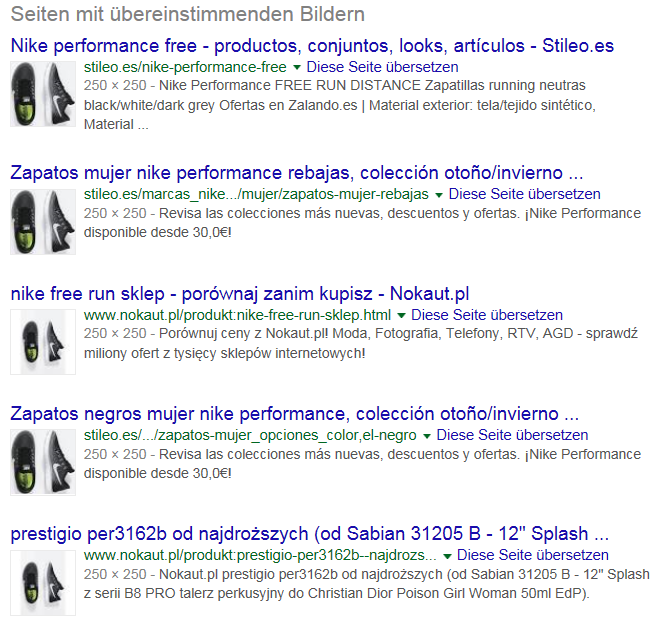Click the shoe thumbnail of the zapatos-mujer-rebajas result
The image size is (670, 619).
click(43, 222)
